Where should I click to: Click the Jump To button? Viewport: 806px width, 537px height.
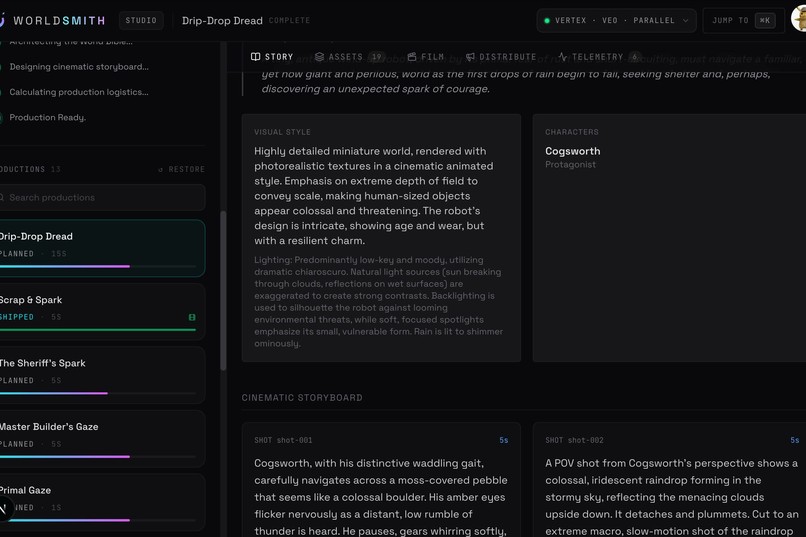point(743,21)
